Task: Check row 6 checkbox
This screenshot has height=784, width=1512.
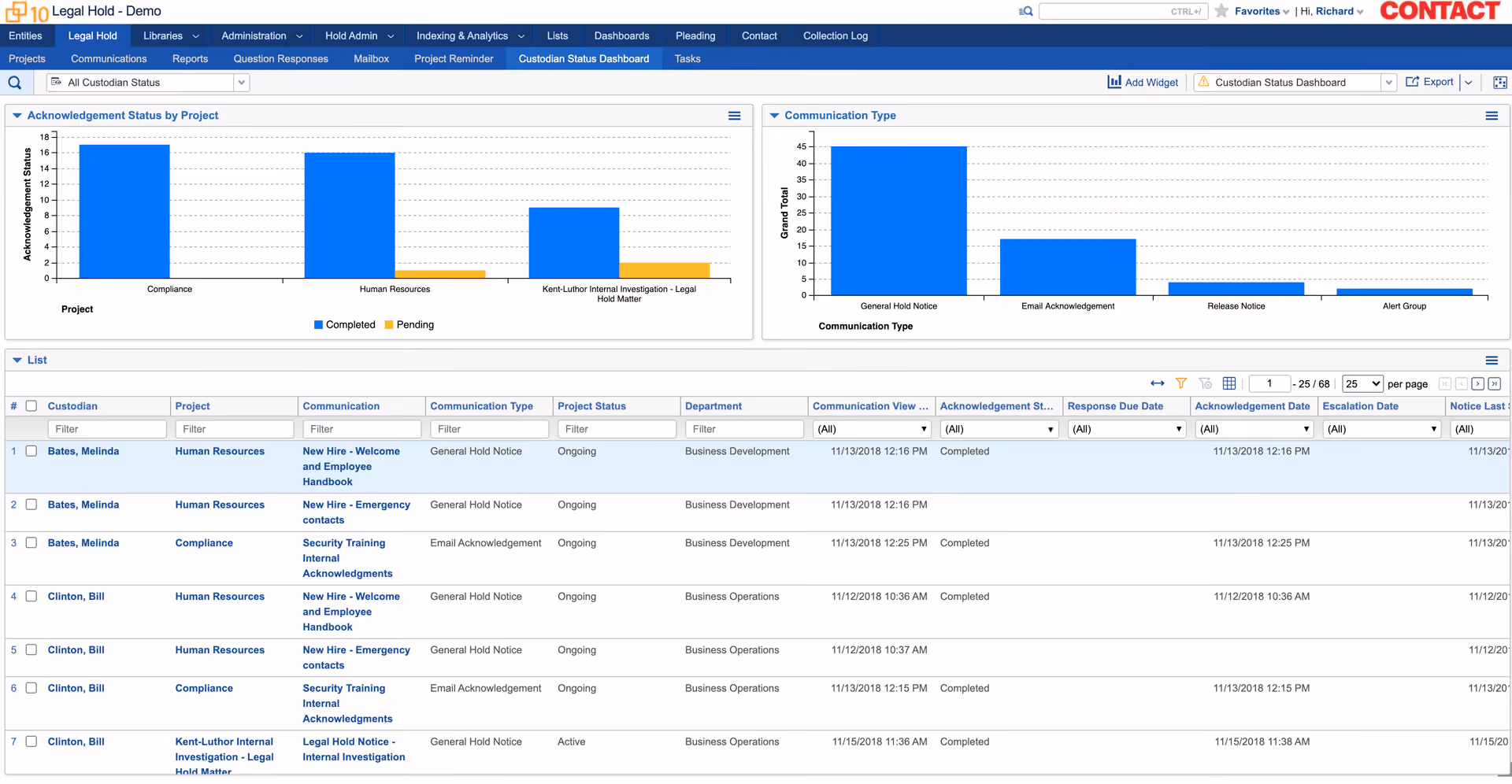Action: (31, 688)
